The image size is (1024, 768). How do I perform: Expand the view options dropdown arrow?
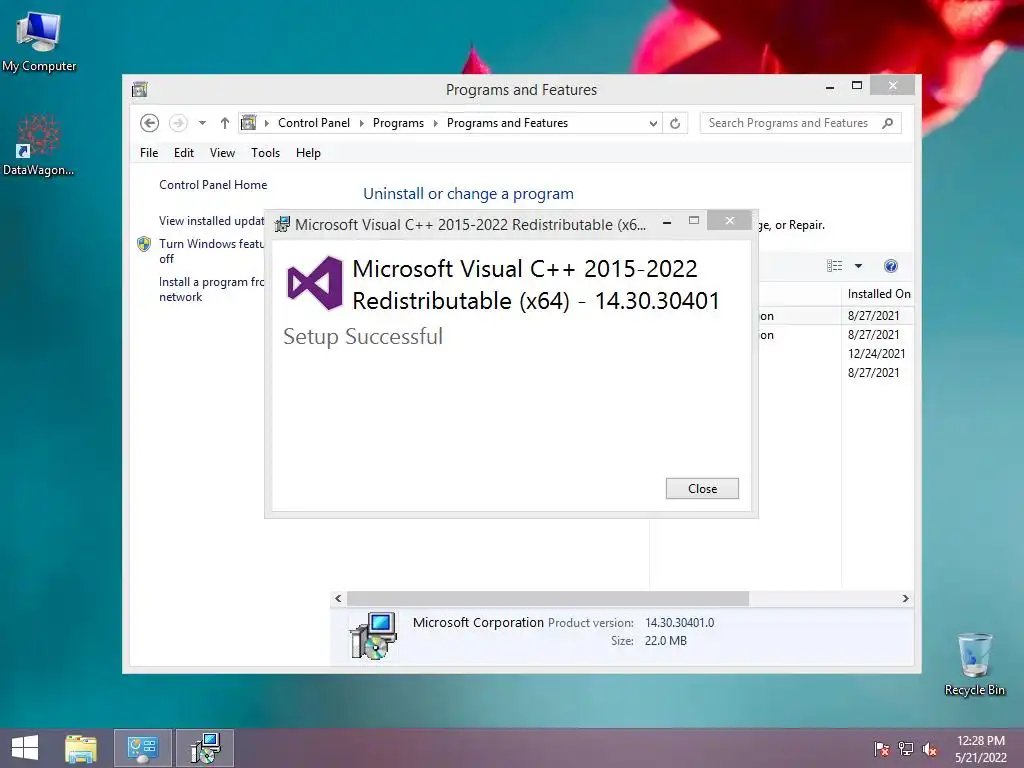click(859, 266)
